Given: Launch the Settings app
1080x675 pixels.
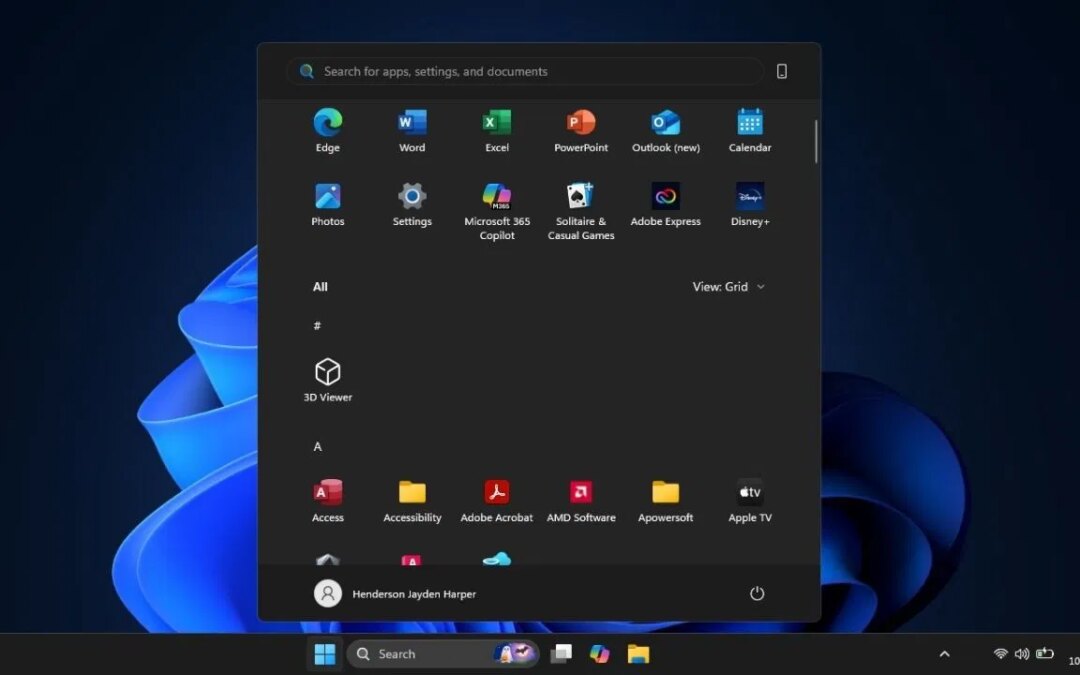Looking at the screenshot, I should [x=412, y=205].
